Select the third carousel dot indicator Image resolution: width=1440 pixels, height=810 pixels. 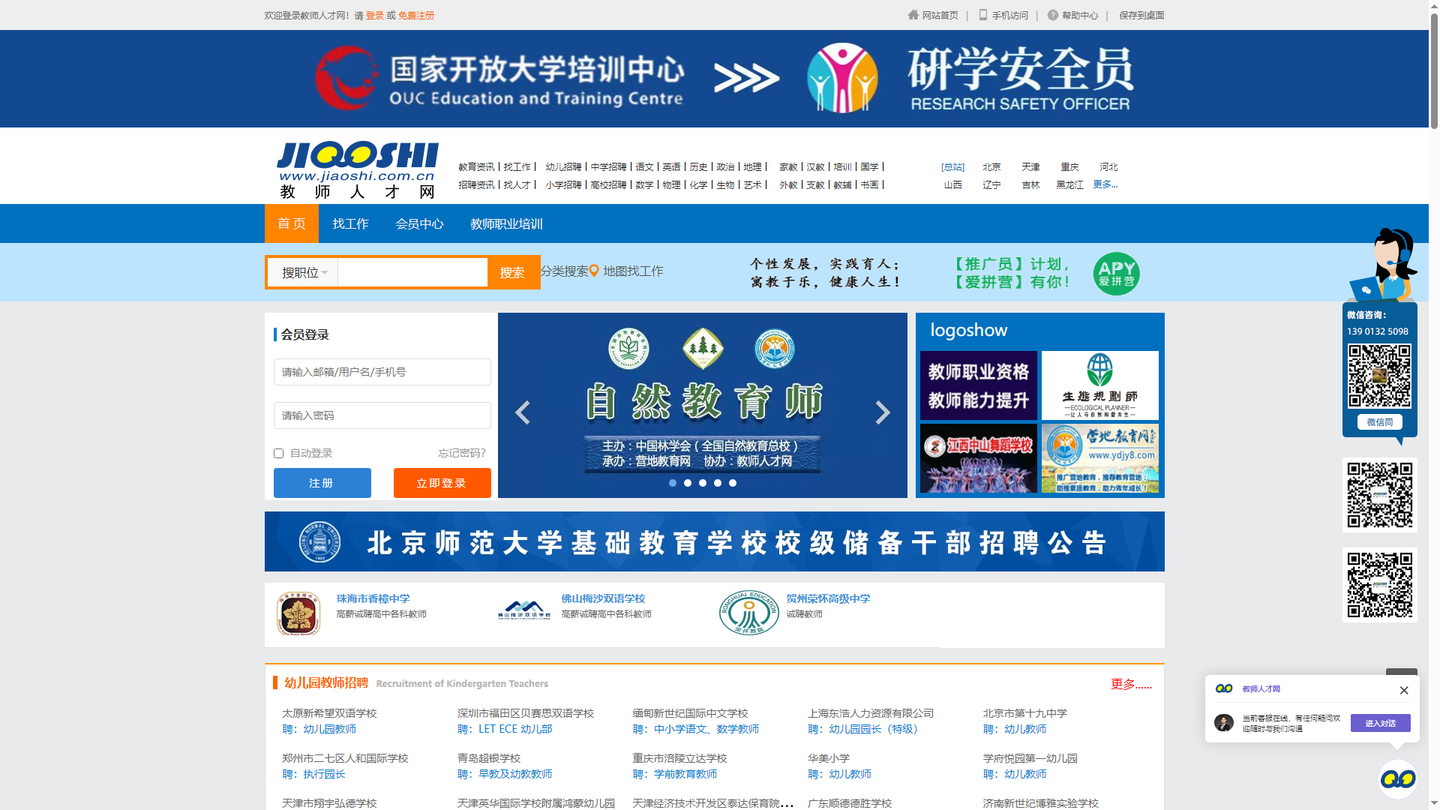703,483
